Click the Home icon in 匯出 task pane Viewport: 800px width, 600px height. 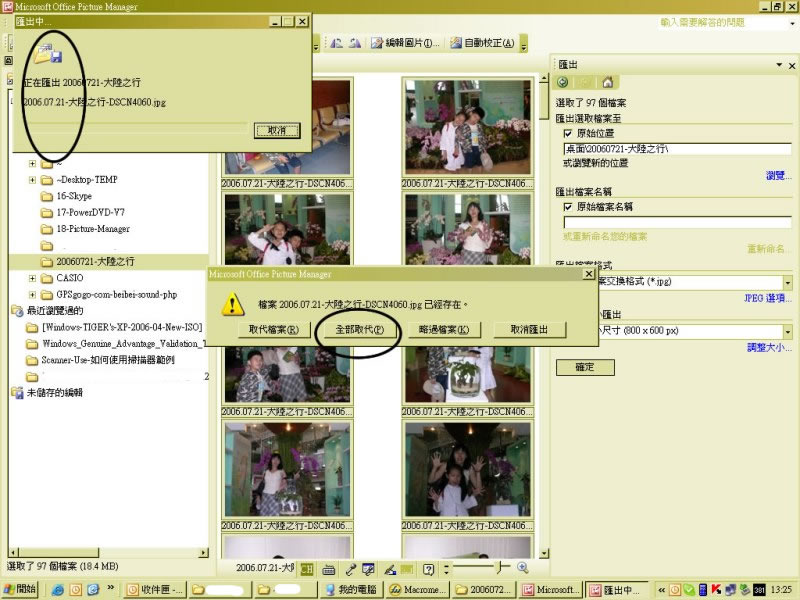point(607,82)
